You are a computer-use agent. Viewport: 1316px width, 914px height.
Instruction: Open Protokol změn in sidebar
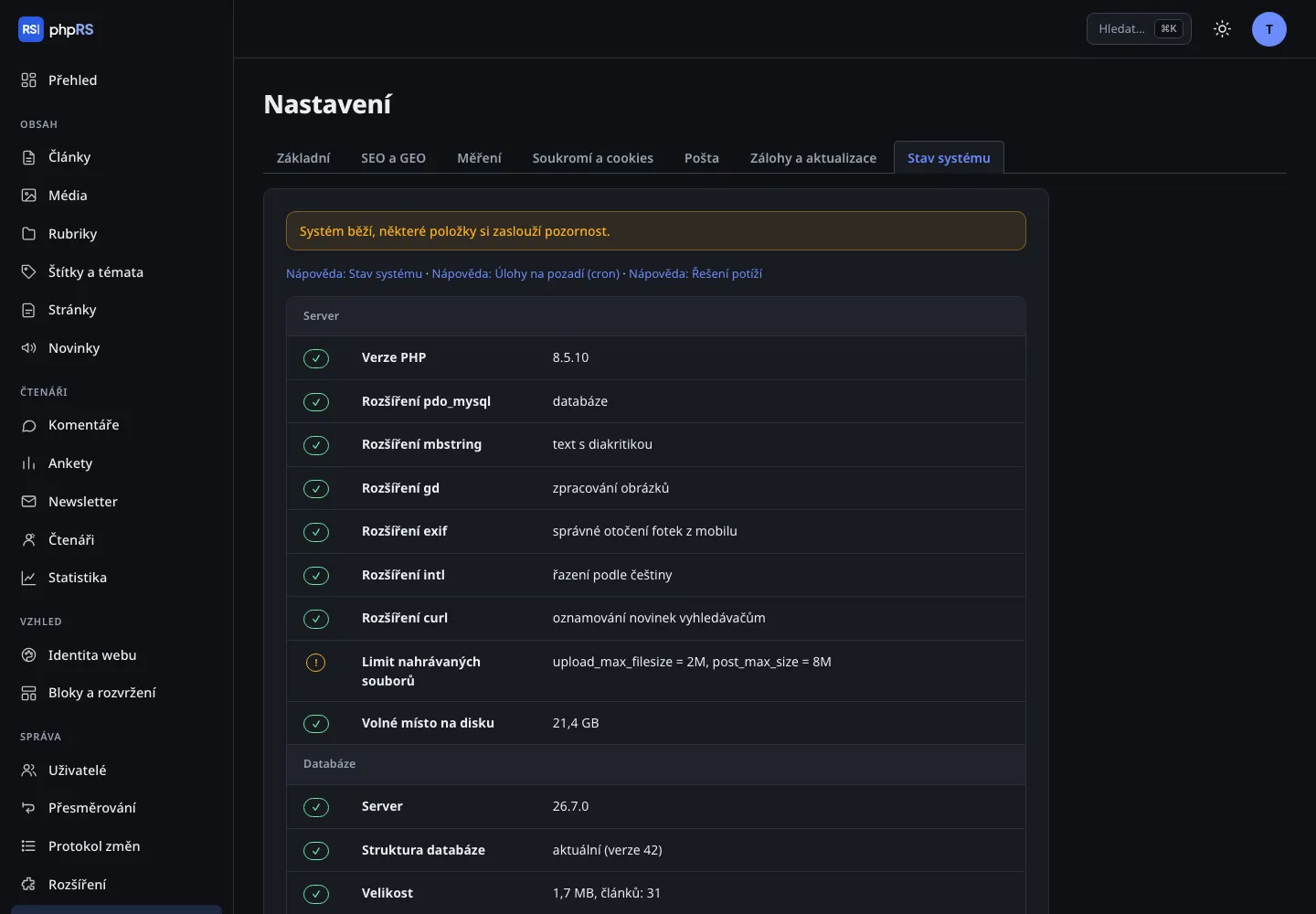point(117,846)
